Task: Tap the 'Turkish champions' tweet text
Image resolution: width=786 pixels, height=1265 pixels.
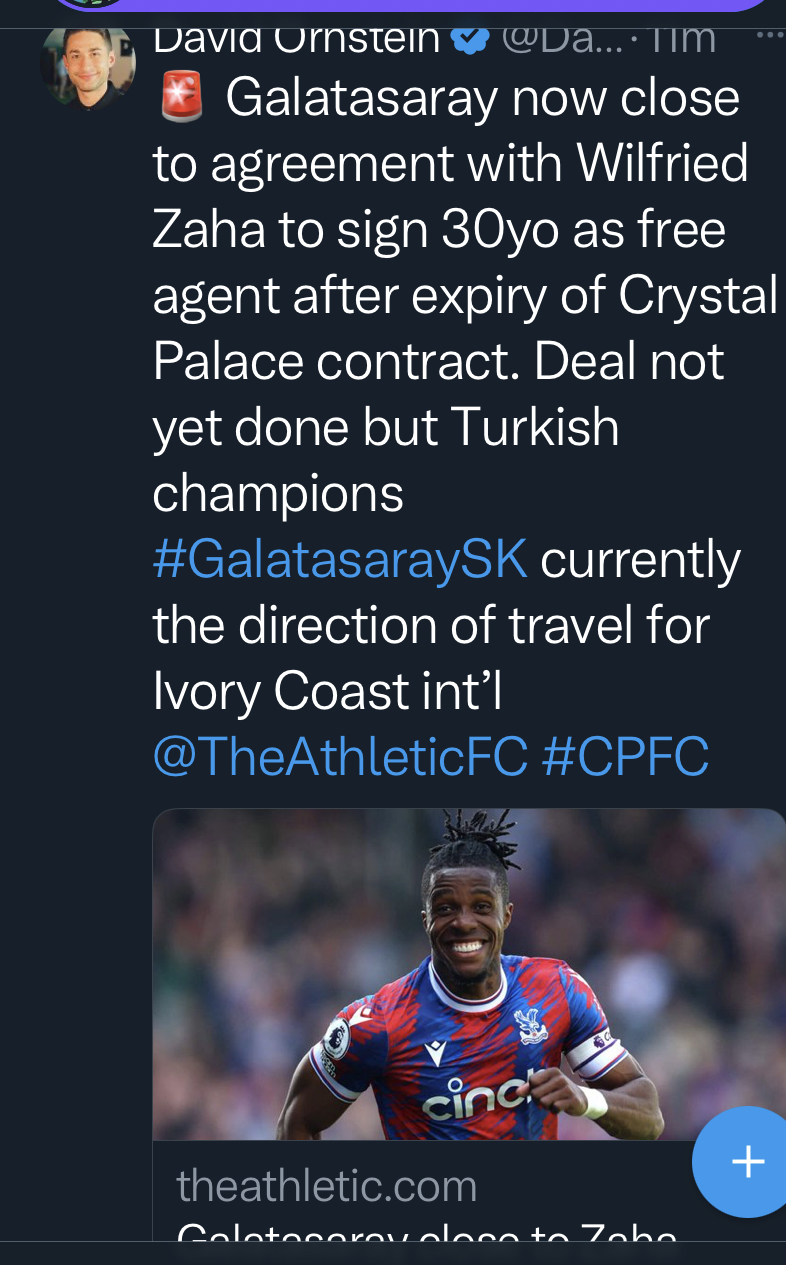Action: (386, 460)
